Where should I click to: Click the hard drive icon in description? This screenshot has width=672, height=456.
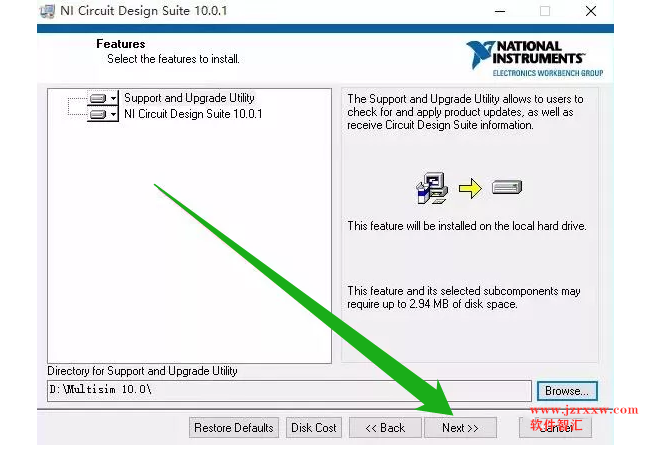tap(507, 187)
